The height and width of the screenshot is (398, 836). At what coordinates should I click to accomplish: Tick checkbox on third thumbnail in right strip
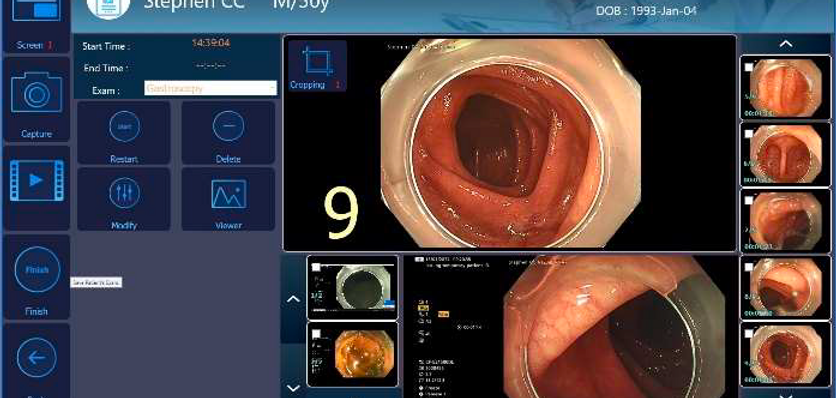point(749,200)
